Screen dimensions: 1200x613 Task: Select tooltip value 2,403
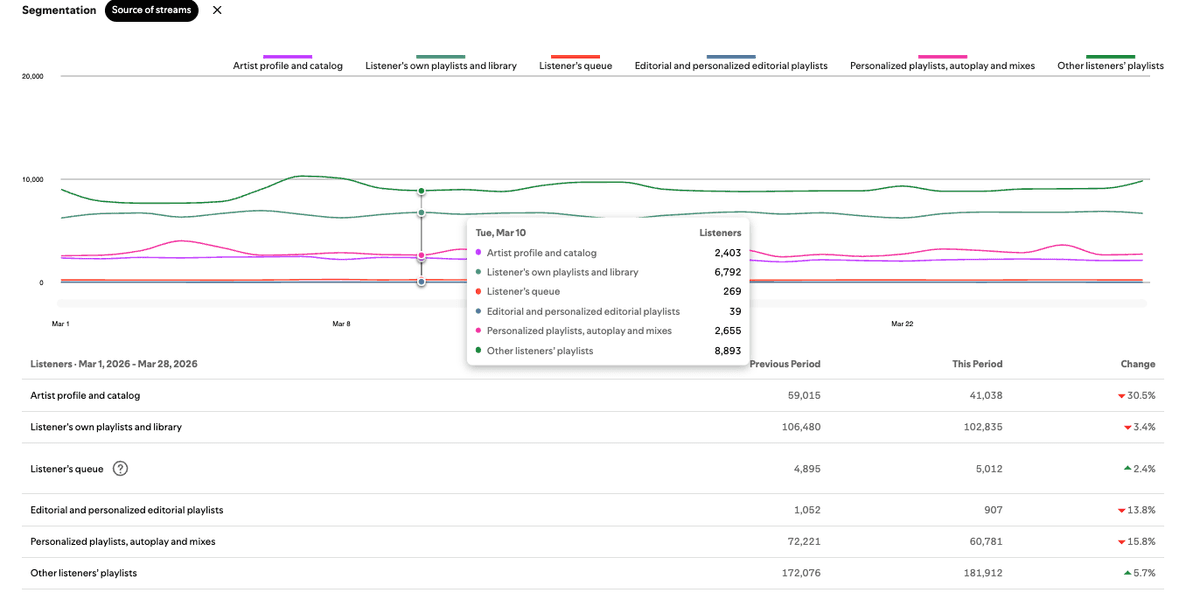click(727, 253)
